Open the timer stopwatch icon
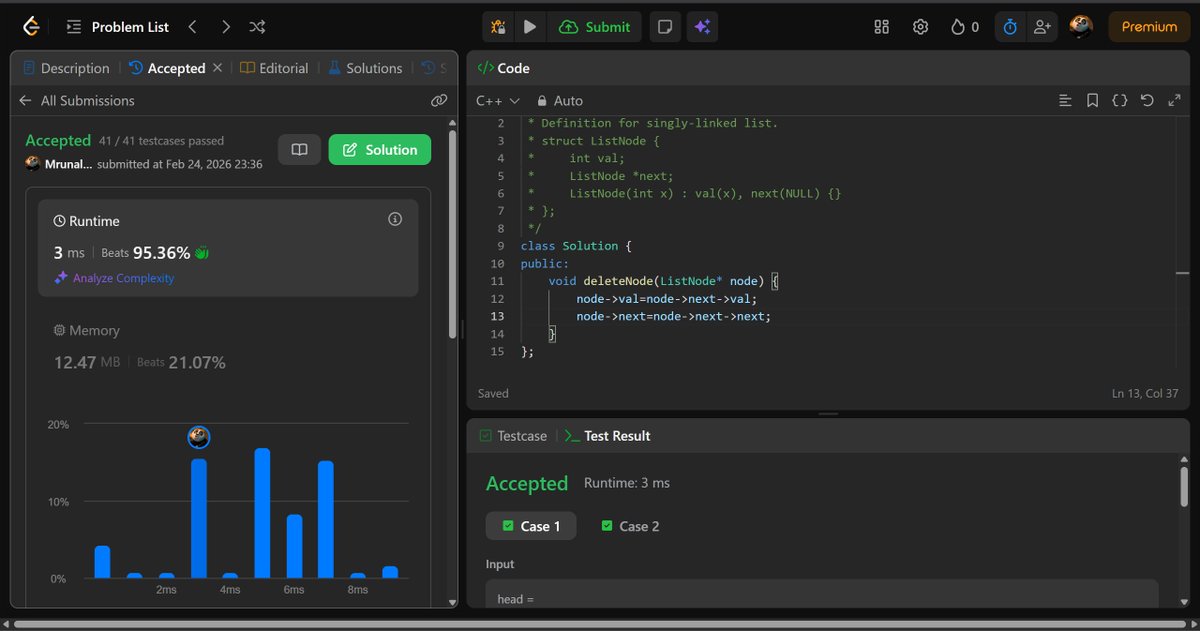1200x631 pixels. click(1010, 27)
